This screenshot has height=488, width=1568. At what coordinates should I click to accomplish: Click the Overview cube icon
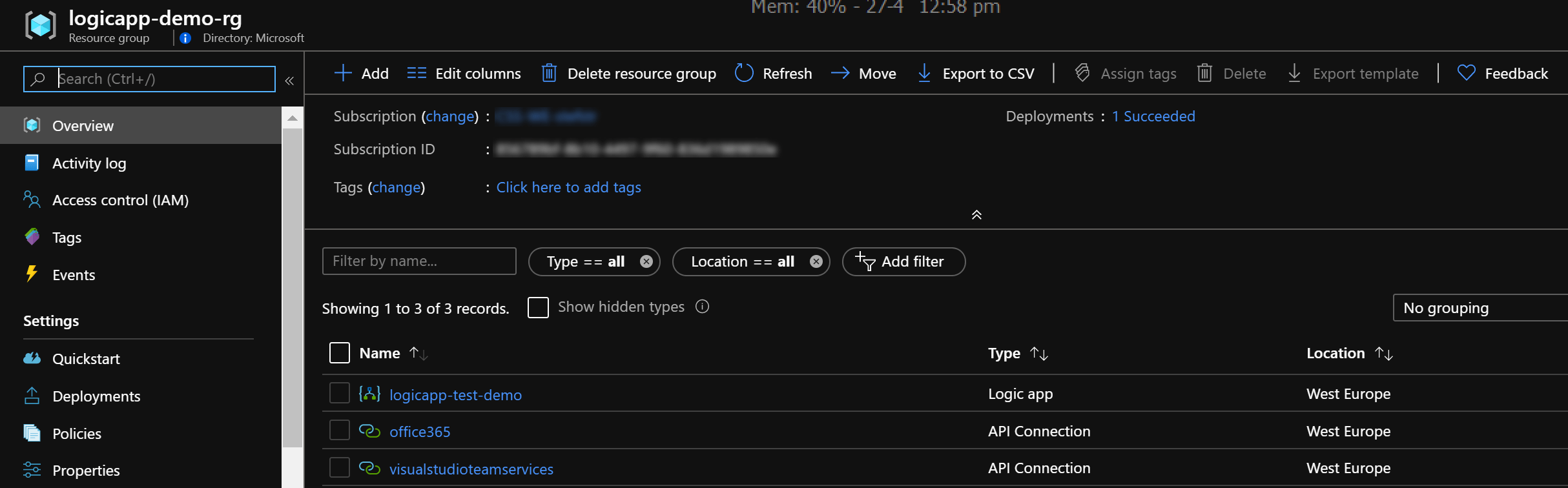pos(32,125)
